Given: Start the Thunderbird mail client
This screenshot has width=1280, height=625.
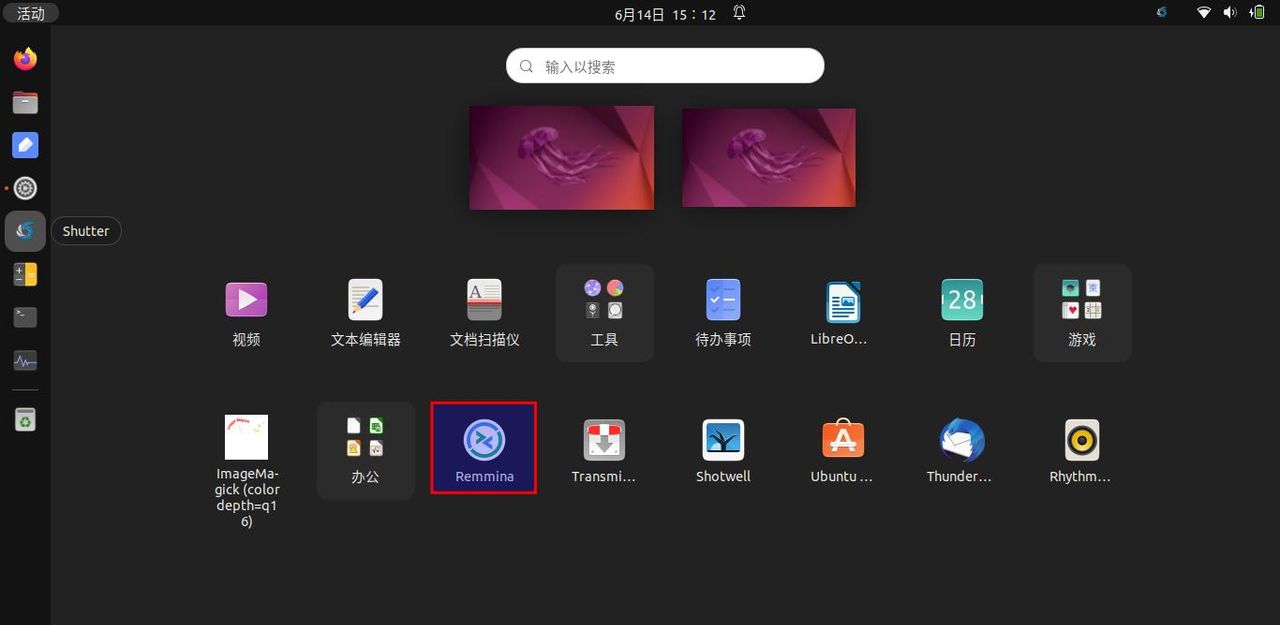Looking at the screenshot, I should coord(959,438).
